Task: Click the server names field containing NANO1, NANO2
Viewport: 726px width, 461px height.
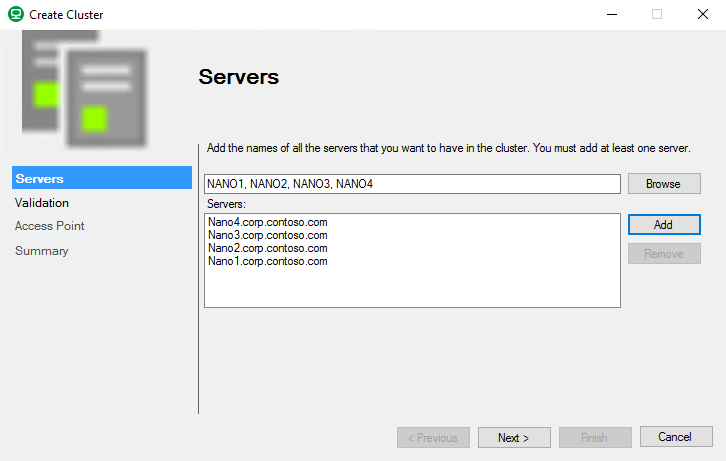Action: [412, 184]
